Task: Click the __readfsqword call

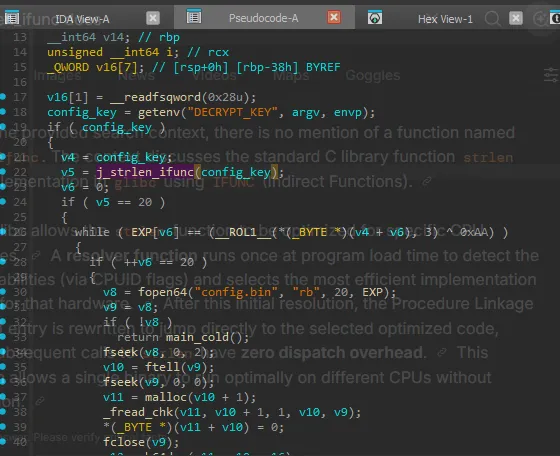Action: [x=156, y=97]
